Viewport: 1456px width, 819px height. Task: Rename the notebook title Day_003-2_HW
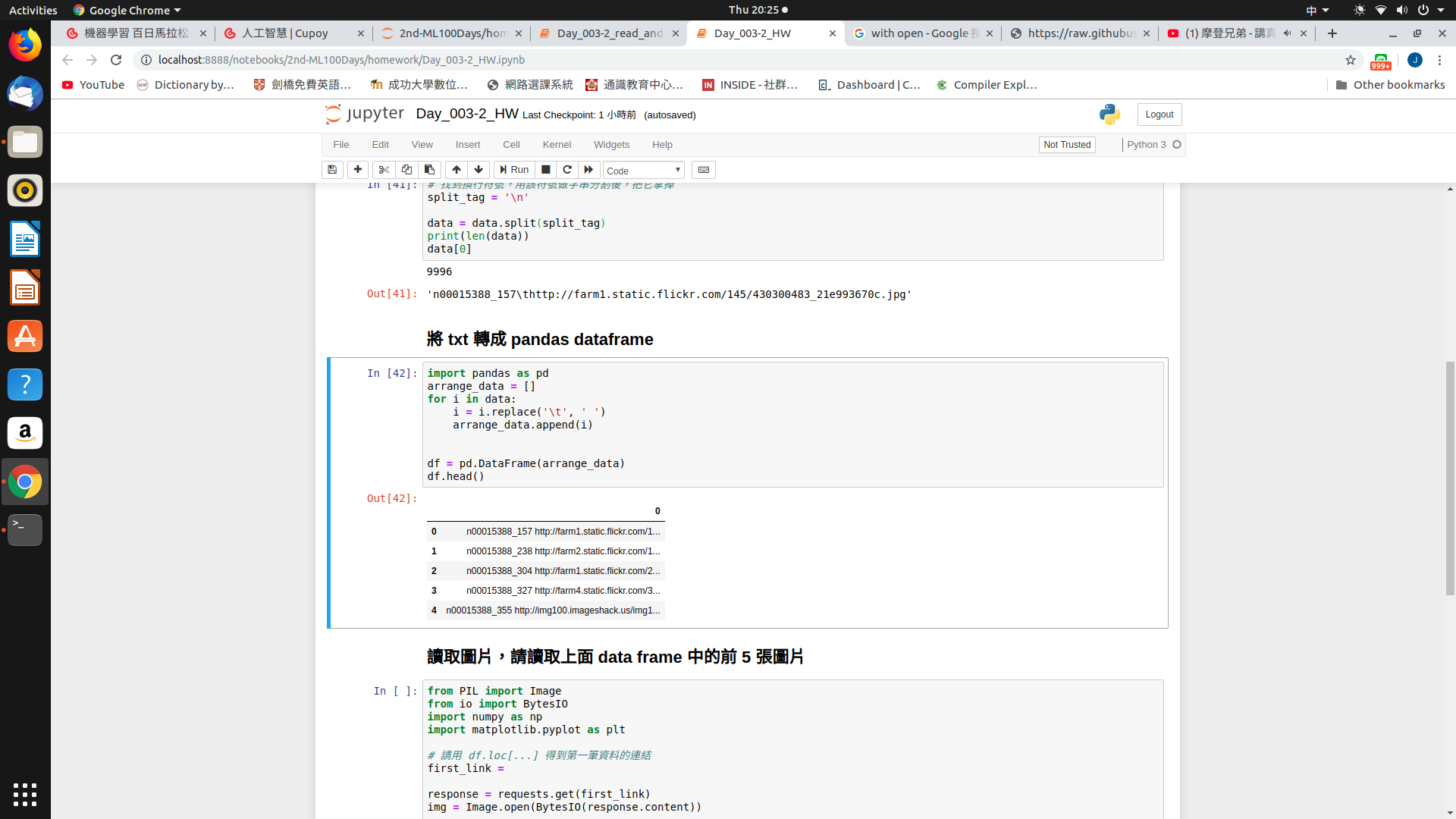click(467, 114)
